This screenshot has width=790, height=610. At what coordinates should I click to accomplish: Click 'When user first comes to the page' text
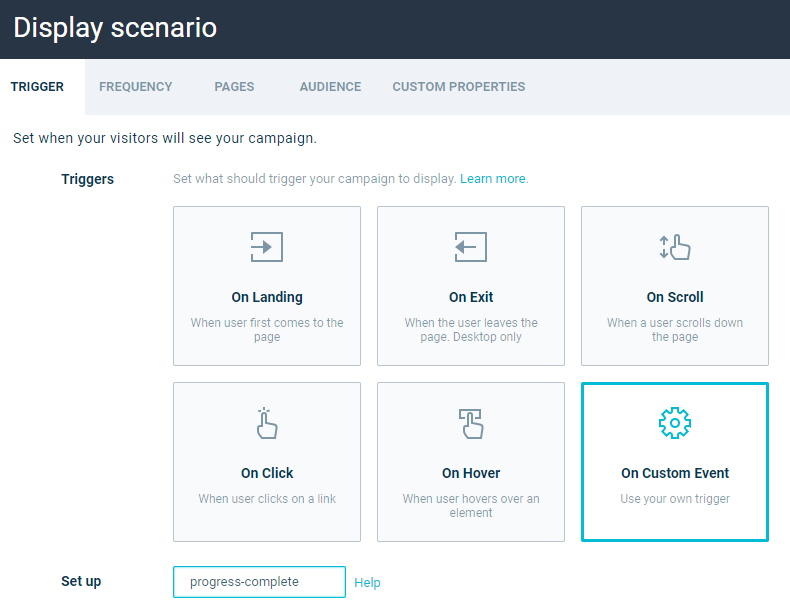click(x=267, y=329)
